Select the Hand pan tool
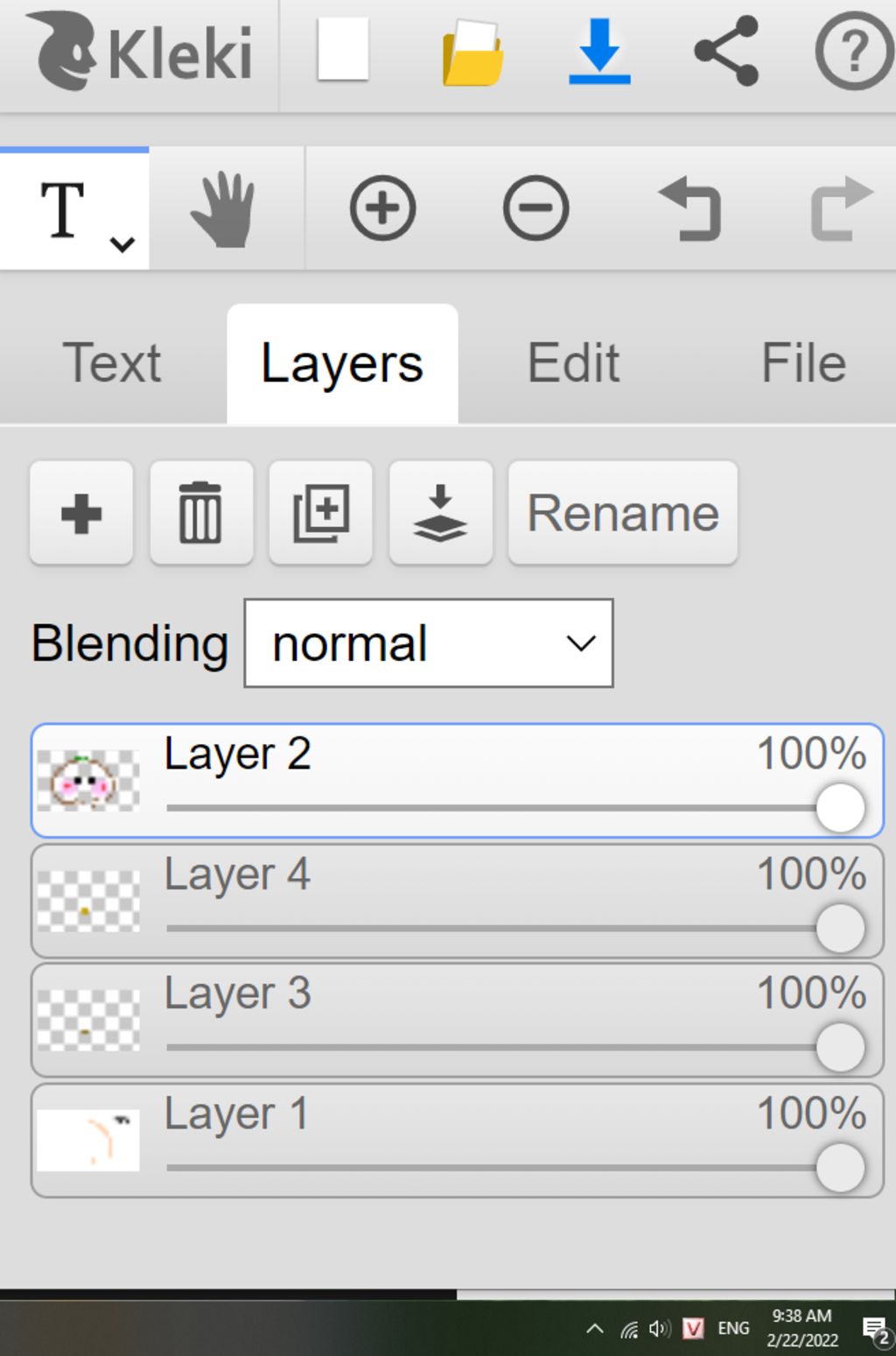Image resolution: width=896 pixels, height=1356 pixels. point(223,209)
